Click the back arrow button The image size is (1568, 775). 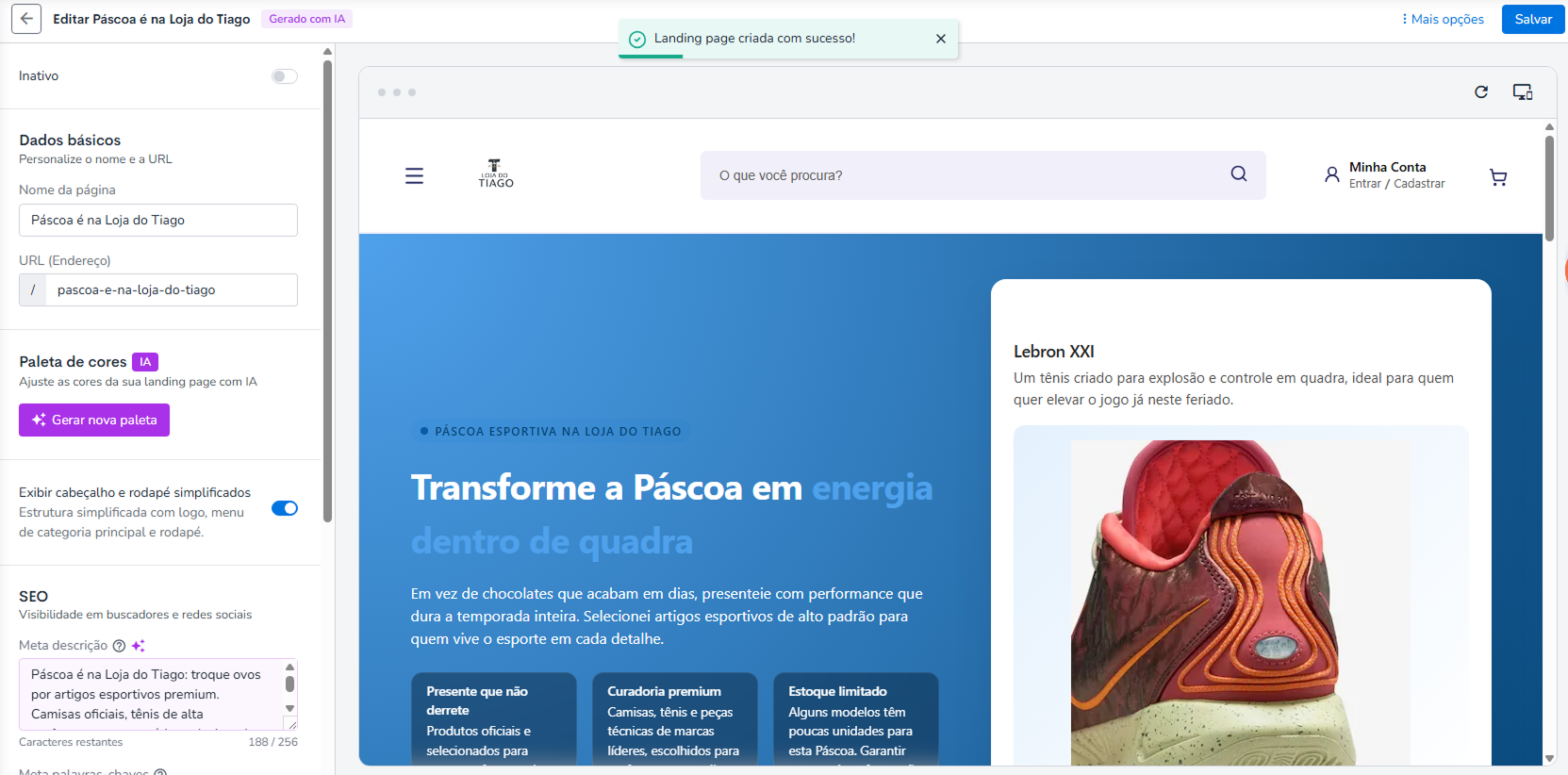tap(26, 19)
